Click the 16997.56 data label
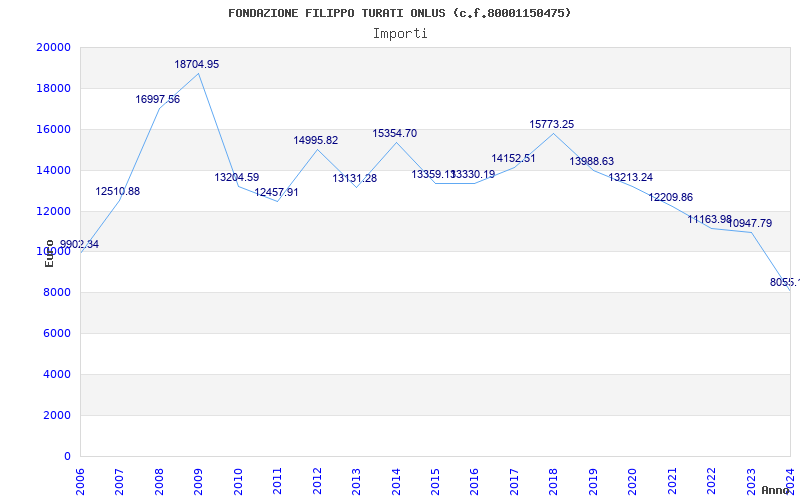The width and height of the screenshot is (800, 500). pos(158,99)
